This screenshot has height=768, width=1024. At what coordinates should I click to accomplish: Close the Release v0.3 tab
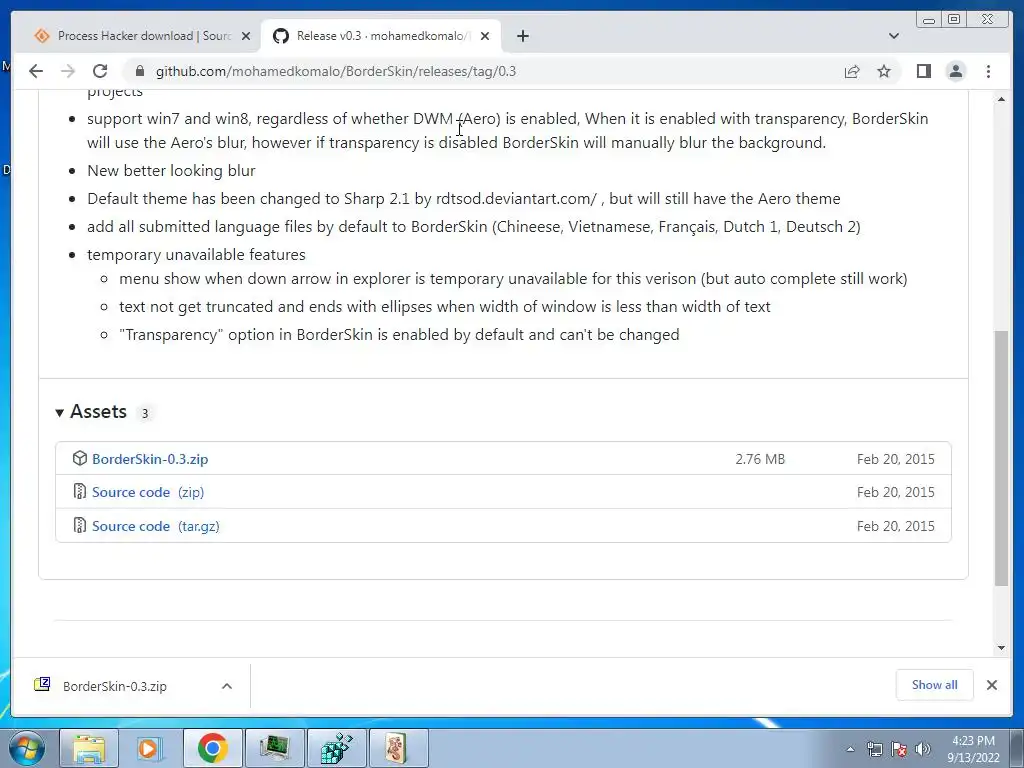(x=485, y=36)
